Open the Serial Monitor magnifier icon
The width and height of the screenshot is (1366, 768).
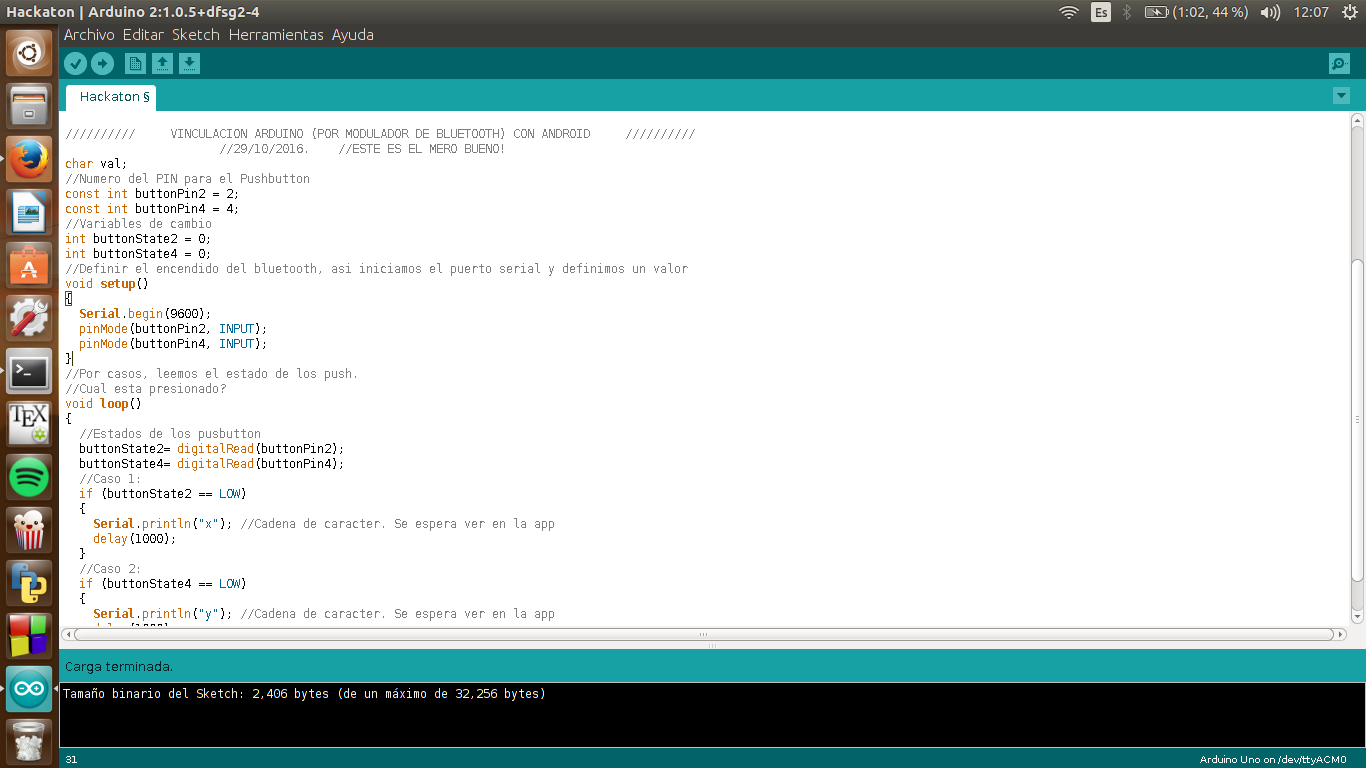tap(1339, 64)
